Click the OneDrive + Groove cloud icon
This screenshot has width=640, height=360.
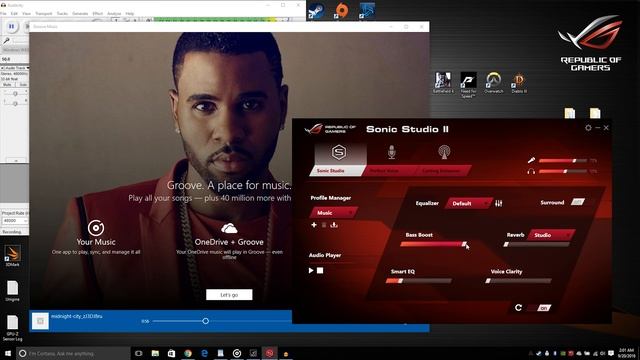pos(229,228)
